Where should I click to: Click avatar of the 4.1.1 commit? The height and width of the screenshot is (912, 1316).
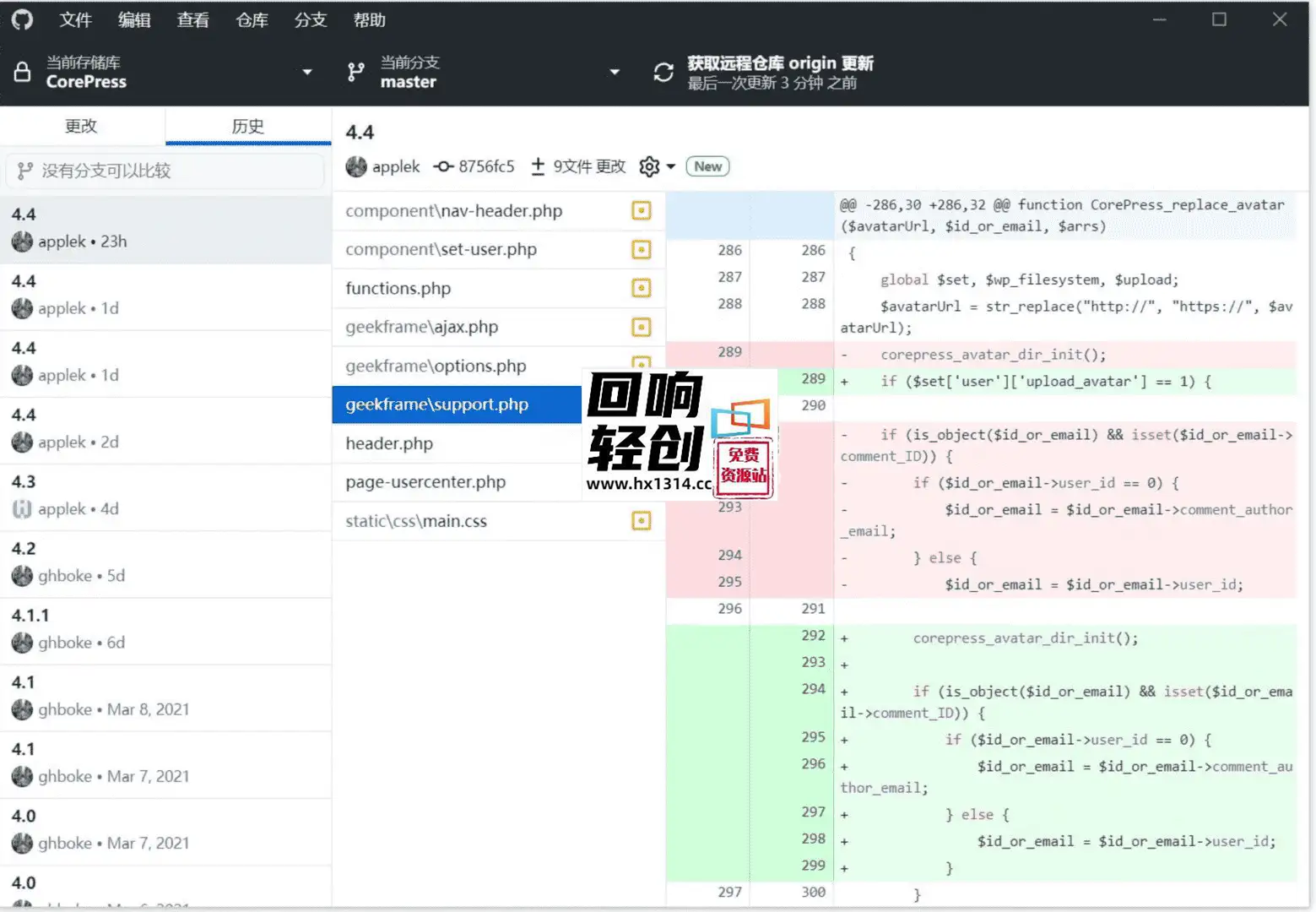(x=22, y=643)
